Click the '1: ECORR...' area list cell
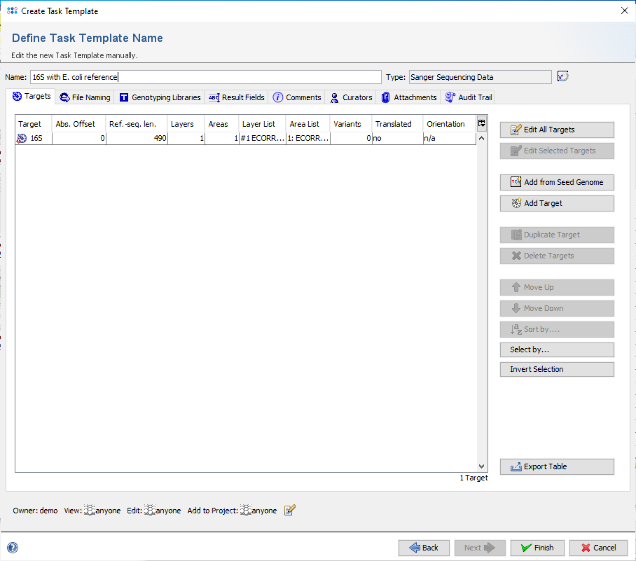636x561 pixels. click(x=308, y=138)
